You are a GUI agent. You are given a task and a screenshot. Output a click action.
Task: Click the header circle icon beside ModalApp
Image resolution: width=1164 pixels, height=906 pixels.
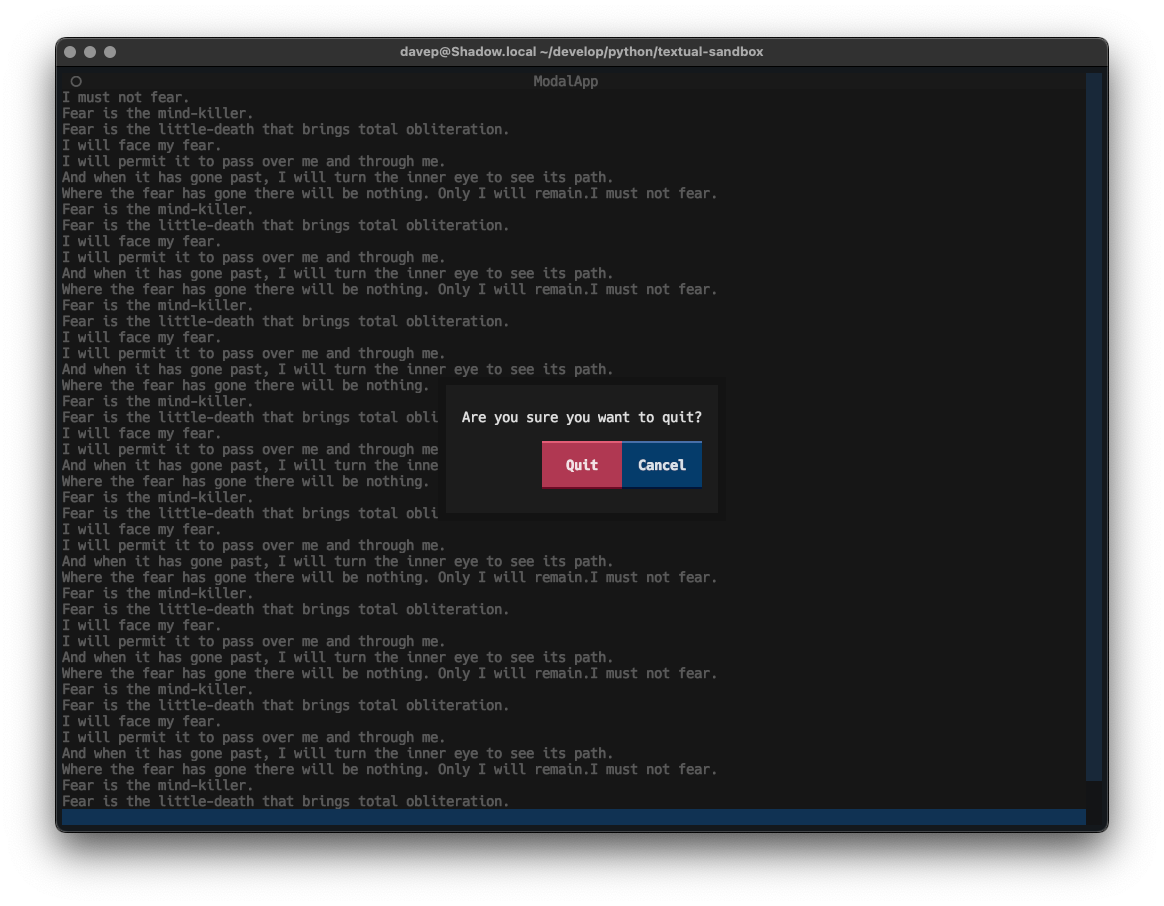[x=76, y=81]
